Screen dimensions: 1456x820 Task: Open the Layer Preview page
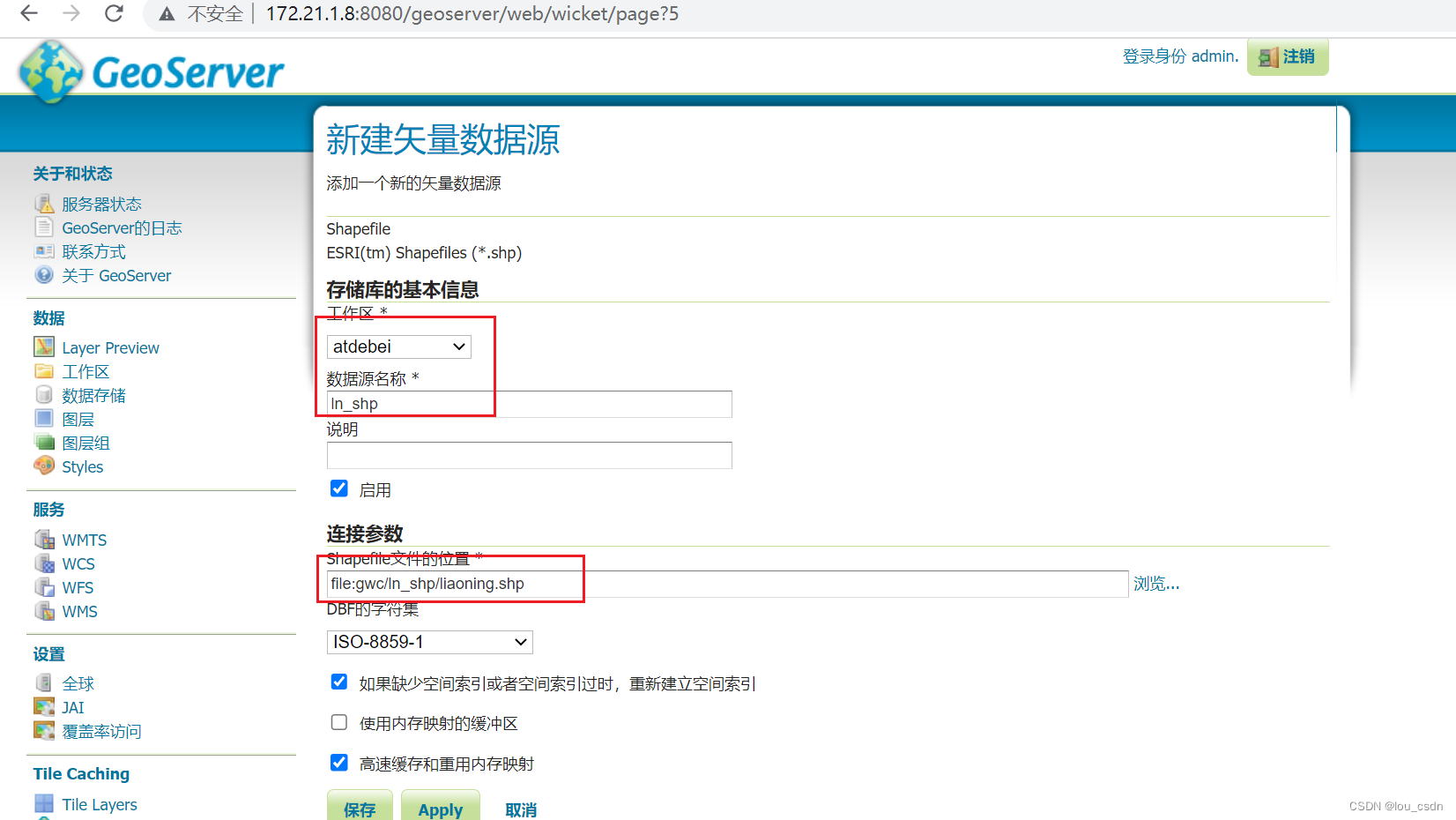point(109,347)
